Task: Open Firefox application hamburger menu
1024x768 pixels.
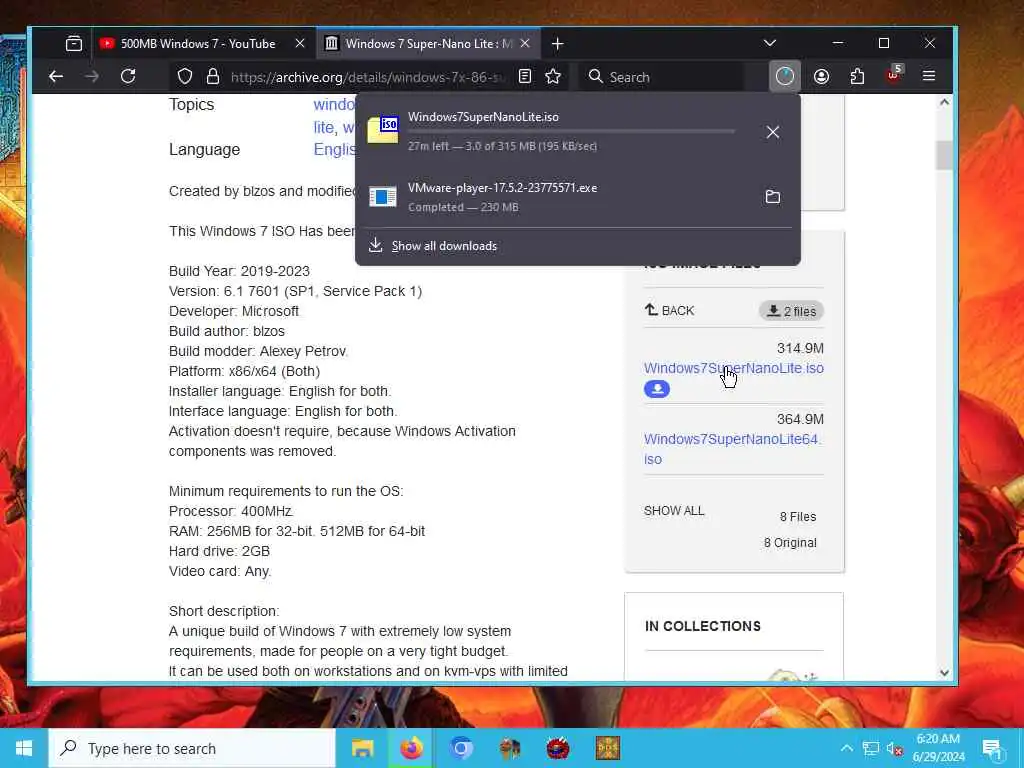Action: point(929,76)
